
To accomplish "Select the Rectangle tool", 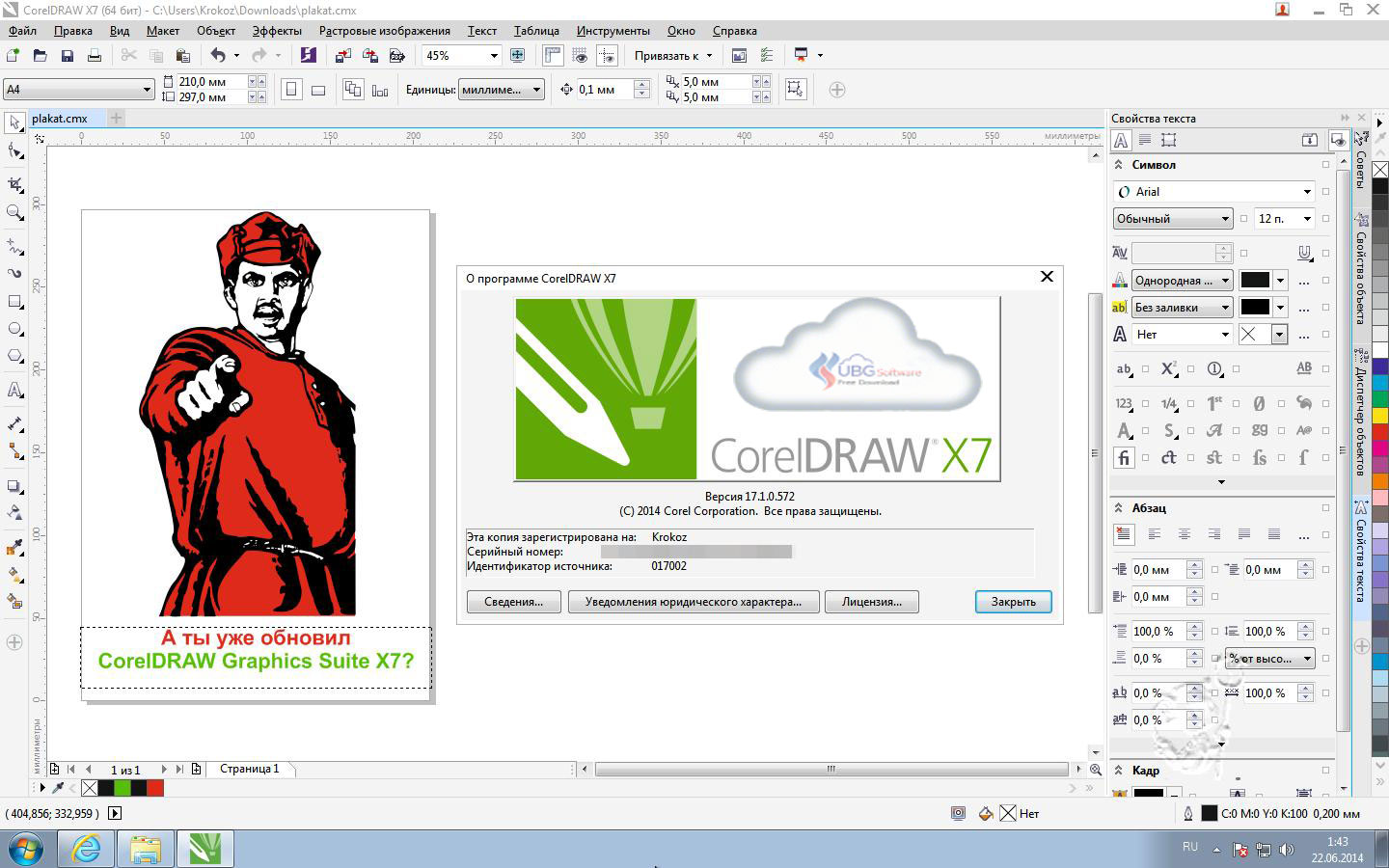I will (x=14, y=302).
